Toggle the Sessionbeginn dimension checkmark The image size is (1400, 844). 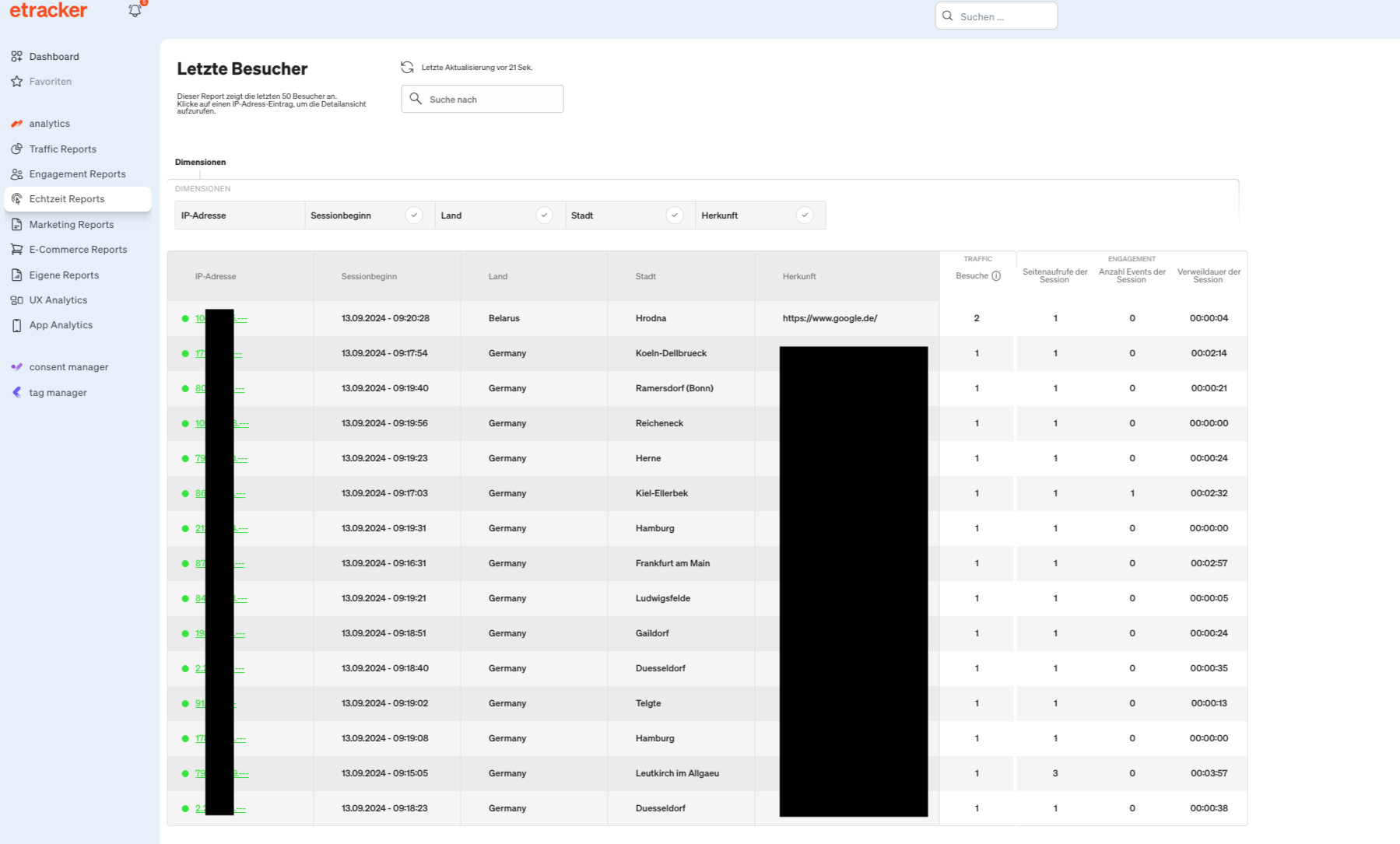click(414, 215)
